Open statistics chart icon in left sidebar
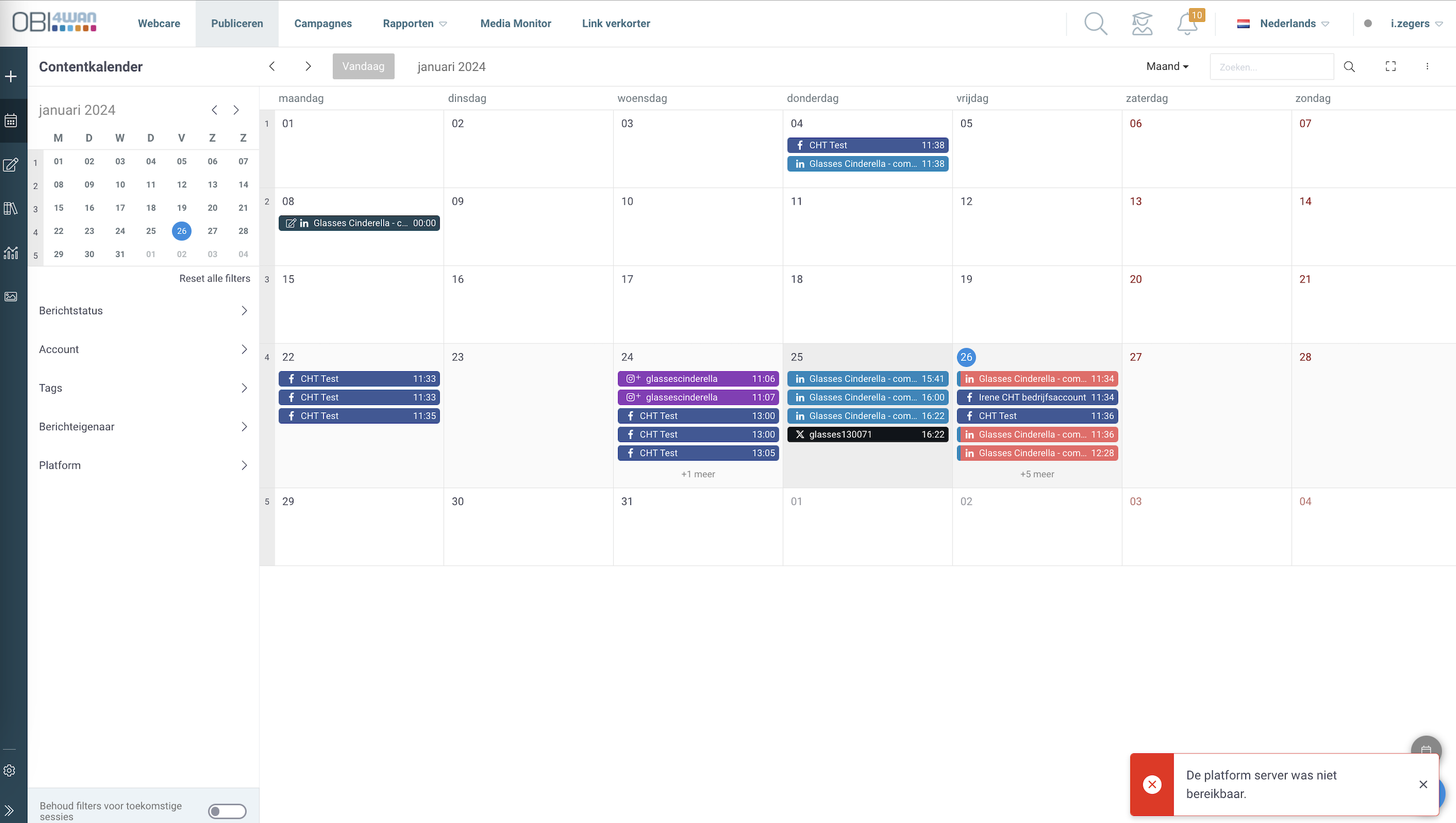 click(x=11, y=252)
